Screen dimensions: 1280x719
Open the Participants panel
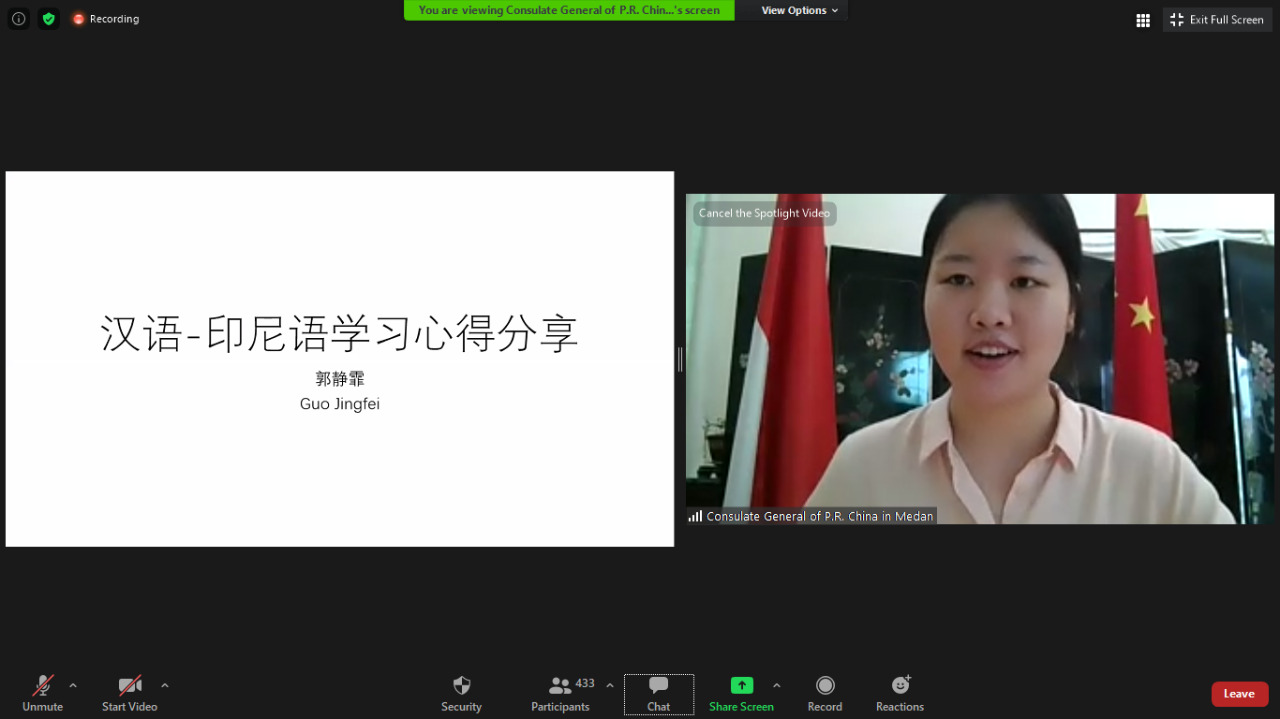pos(561,693)
